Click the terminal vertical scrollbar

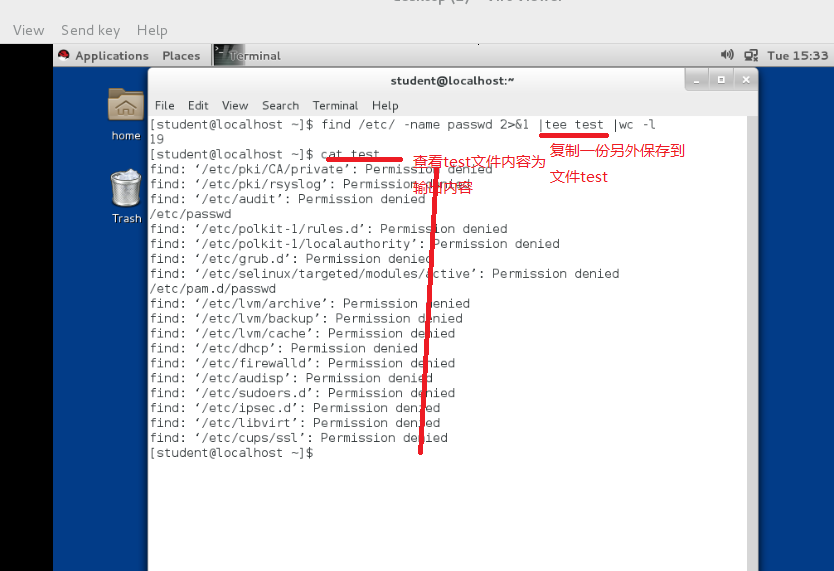click(752, 343)
